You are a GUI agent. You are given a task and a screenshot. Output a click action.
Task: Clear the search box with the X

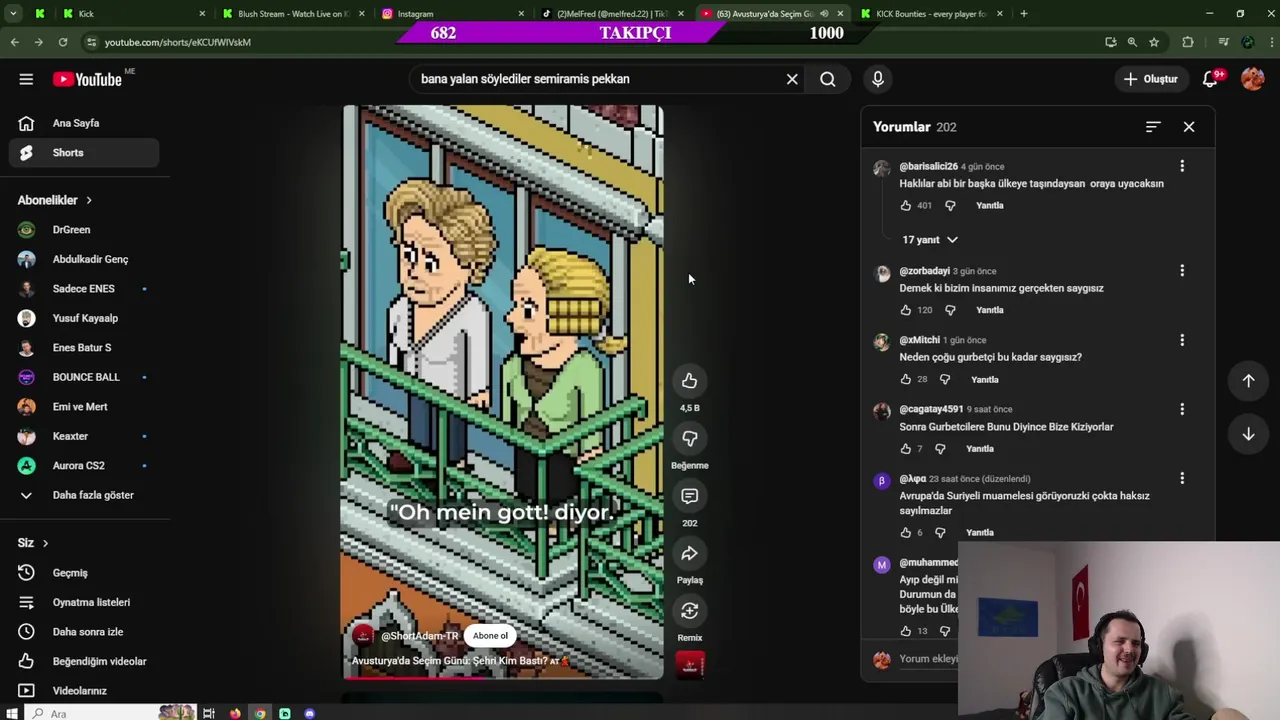coord(792,79)
